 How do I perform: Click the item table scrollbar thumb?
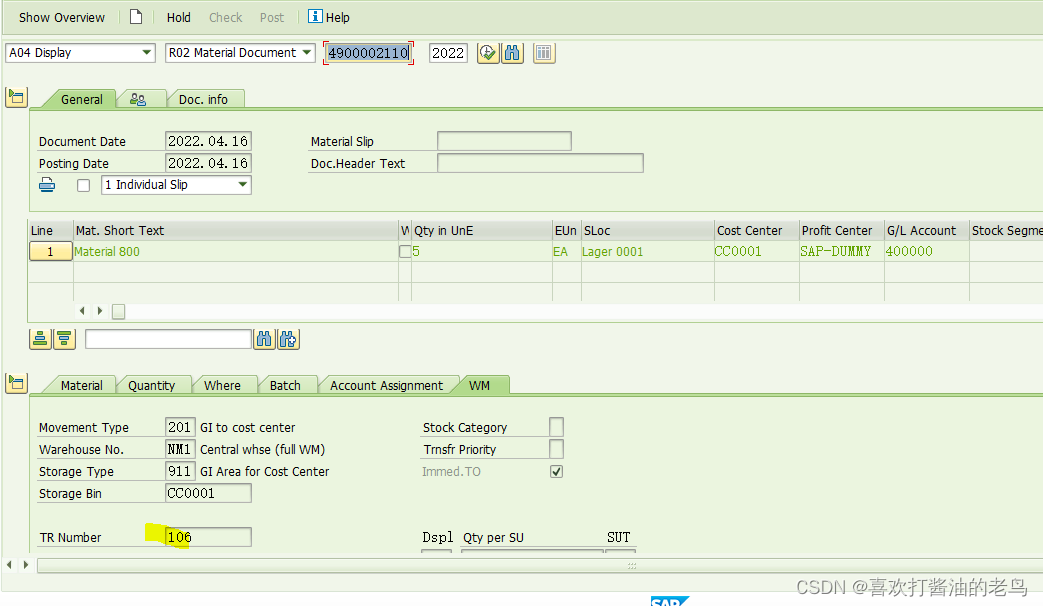coord(118,311)
